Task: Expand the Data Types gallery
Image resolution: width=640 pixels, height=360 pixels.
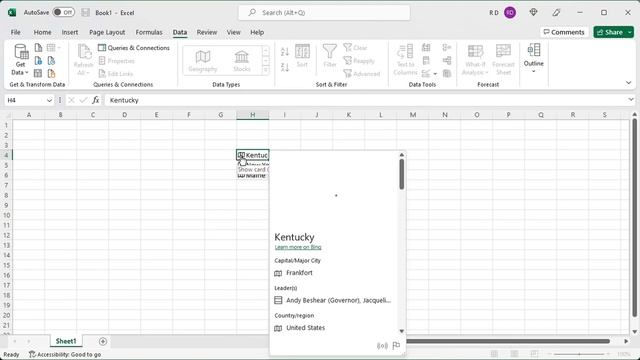Action: click(x=266, y=70)
